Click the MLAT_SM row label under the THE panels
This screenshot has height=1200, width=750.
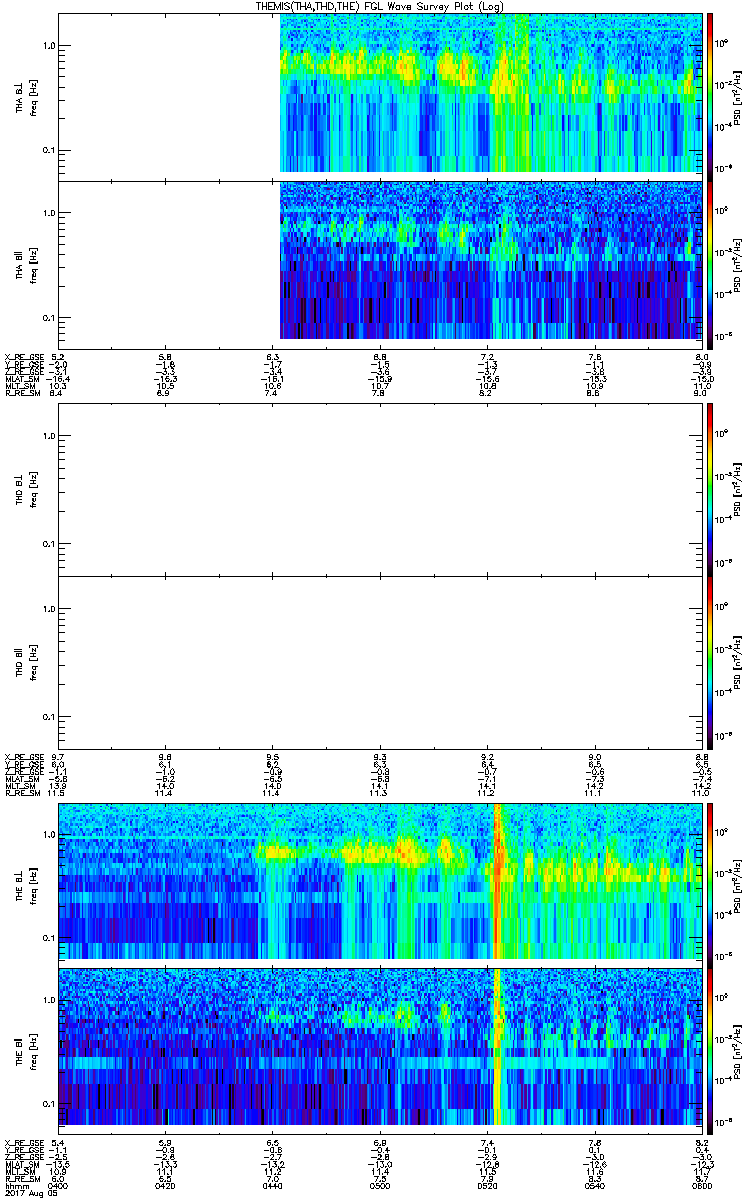coord(20,1163)
